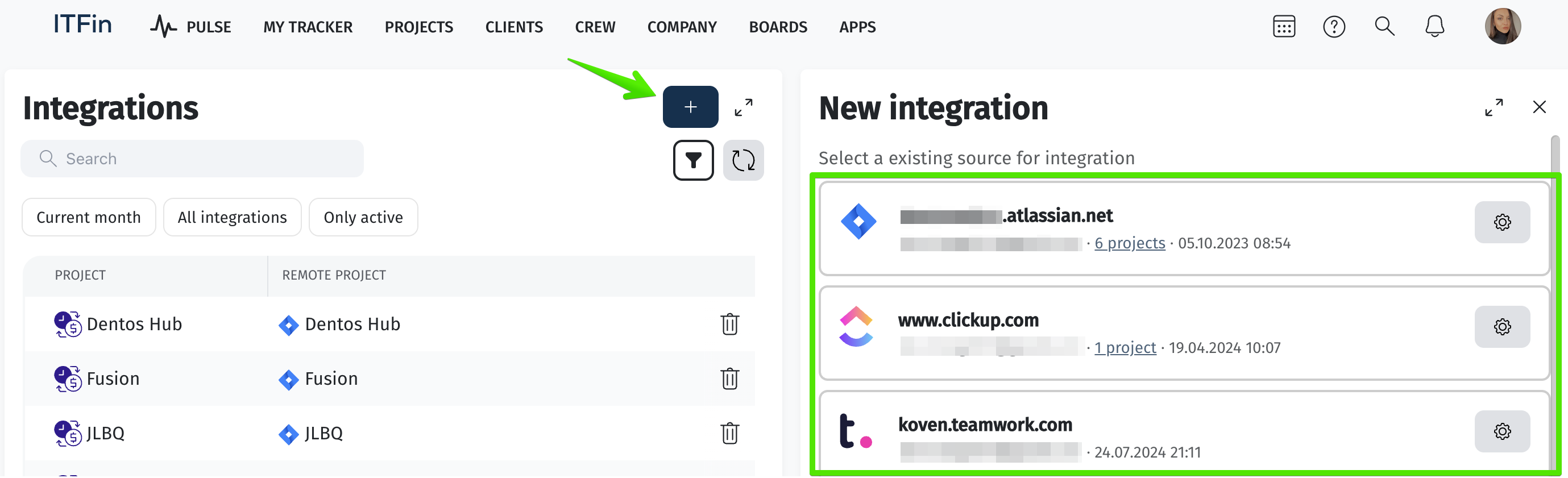Add a new integration with plus button

(690, 107)
